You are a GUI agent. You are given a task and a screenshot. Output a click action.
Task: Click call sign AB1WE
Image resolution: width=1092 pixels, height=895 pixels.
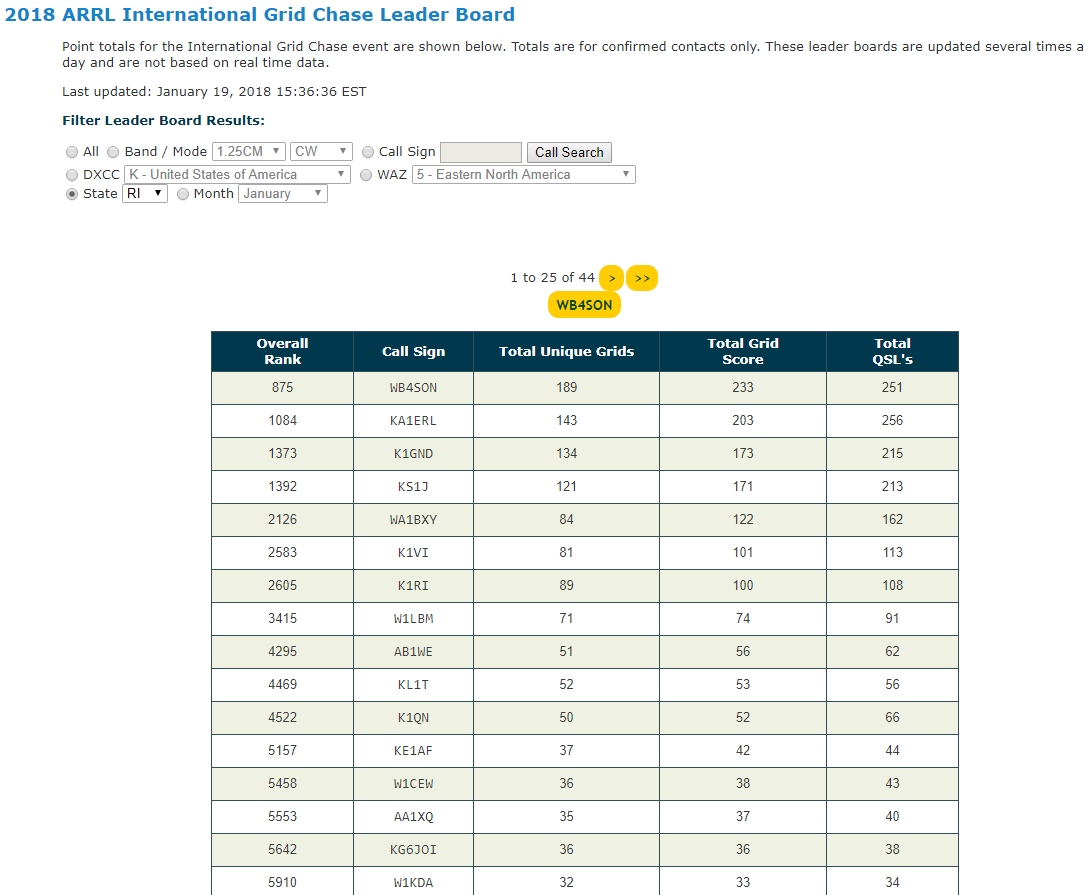tap(413, 651)
